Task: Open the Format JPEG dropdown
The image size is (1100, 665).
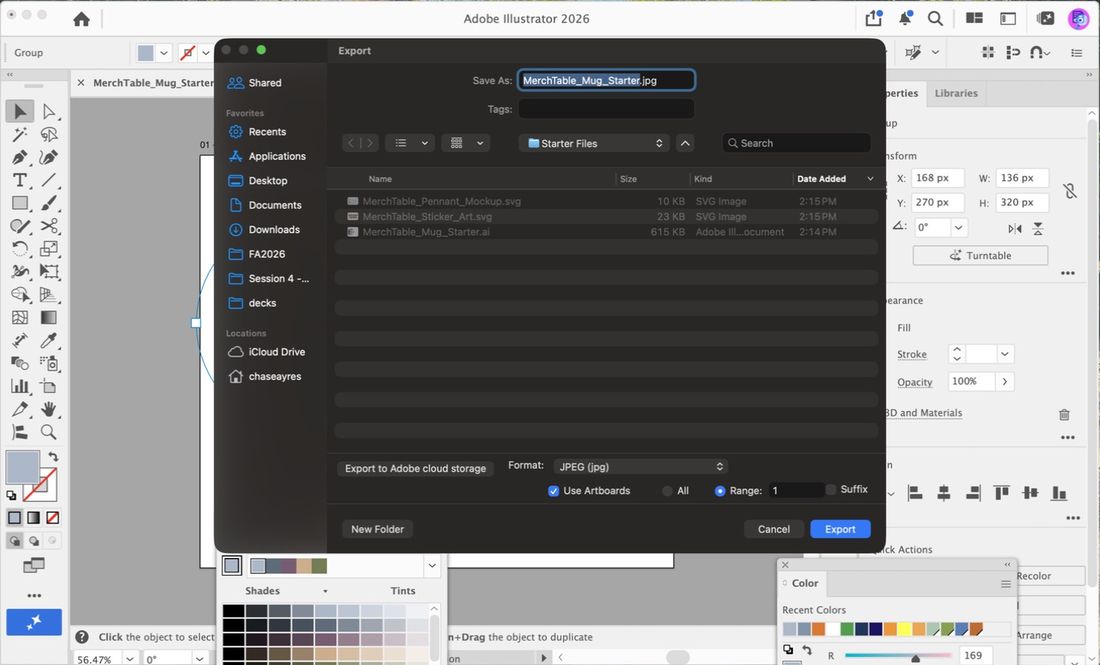Action: click(640, 466)
